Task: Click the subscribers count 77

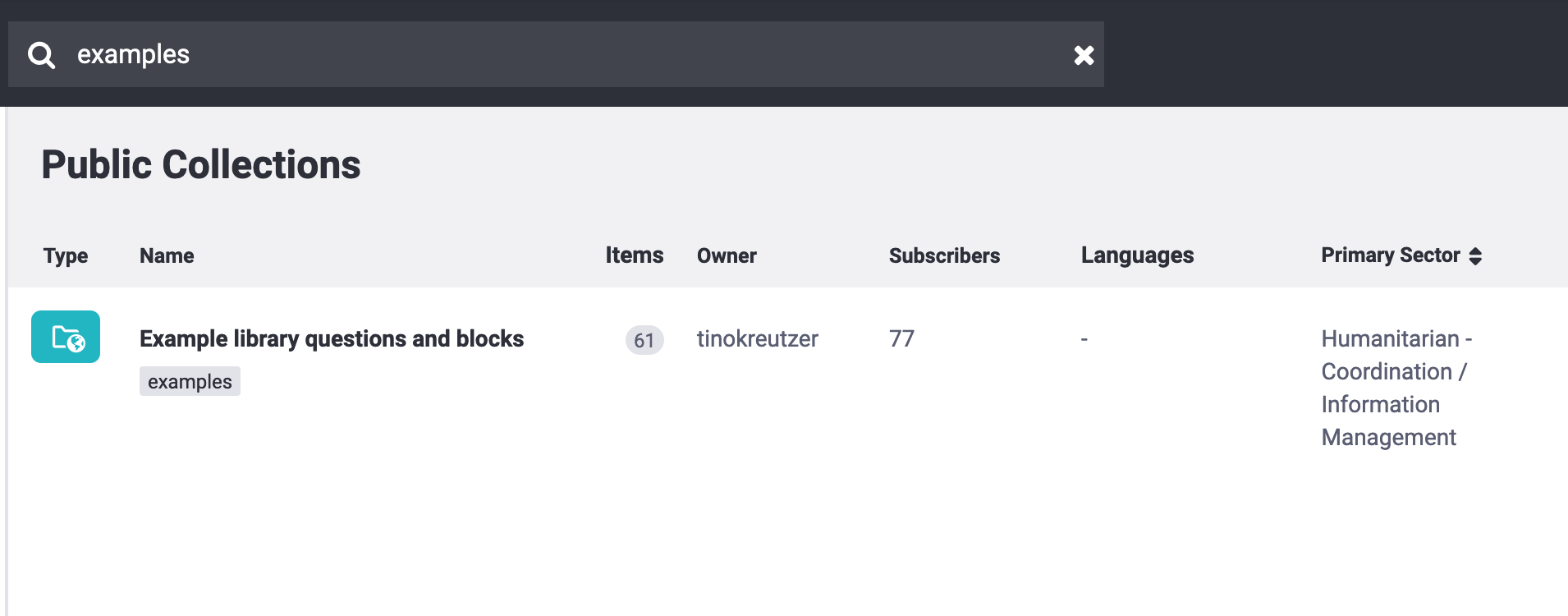Action: click(x=901, y=338)
